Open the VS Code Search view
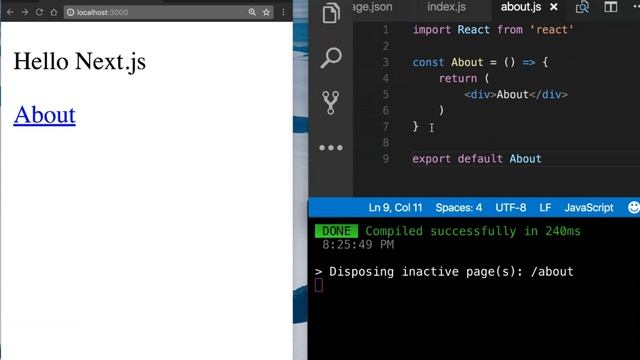 (x=331, y=58)
